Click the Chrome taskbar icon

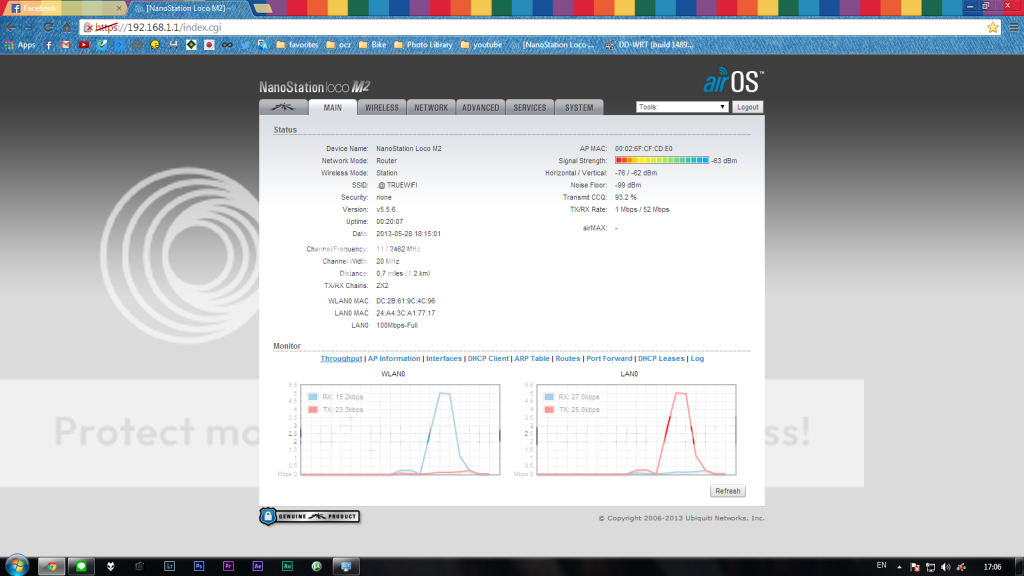click(x=52, y=566)
